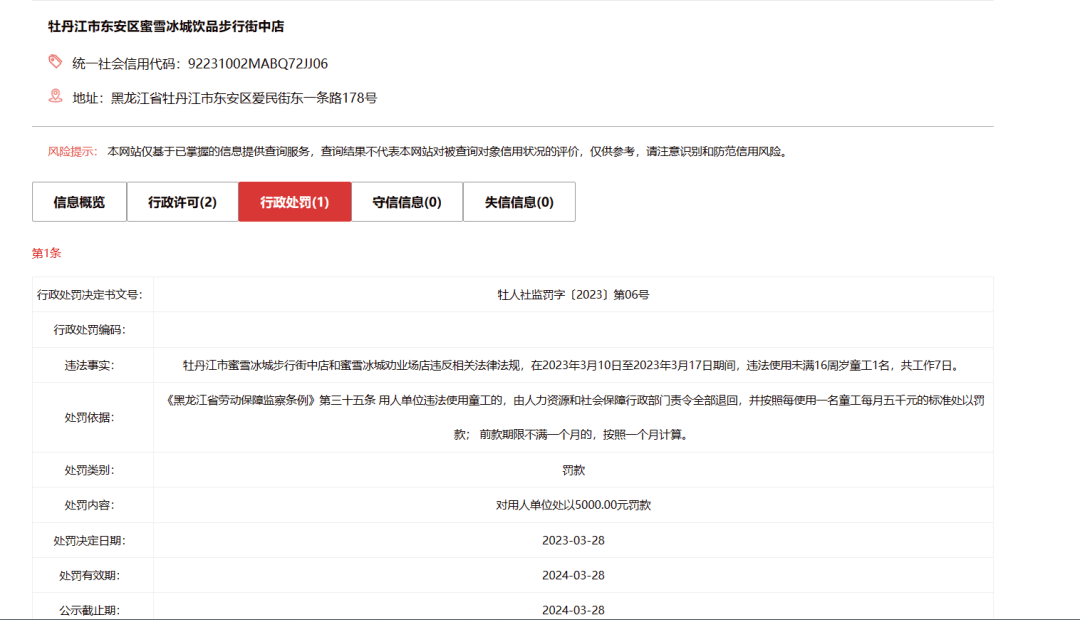Image resolution: width=1080 pixels, height=620 pixels.
Task: Click the empty 行政处罚编码 value cell
Action: coord(573,330)
